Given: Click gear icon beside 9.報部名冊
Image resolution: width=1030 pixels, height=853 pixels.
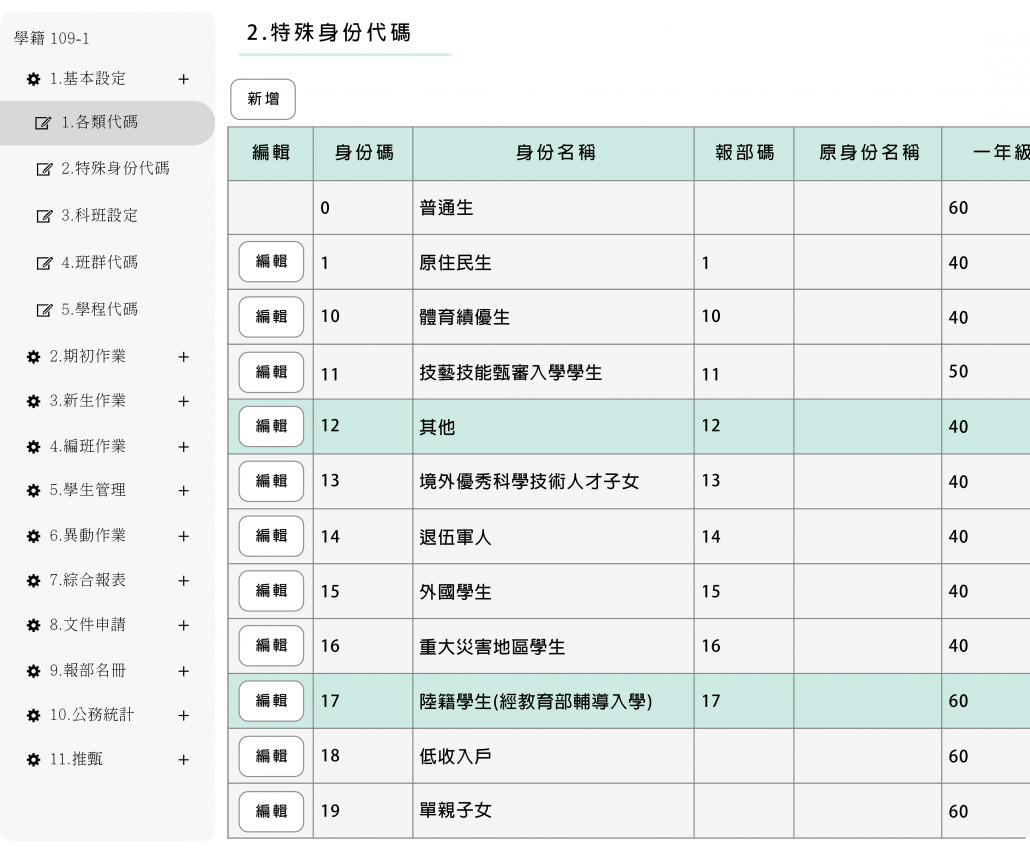Looking at the screenshot, I should click(34, 671).
